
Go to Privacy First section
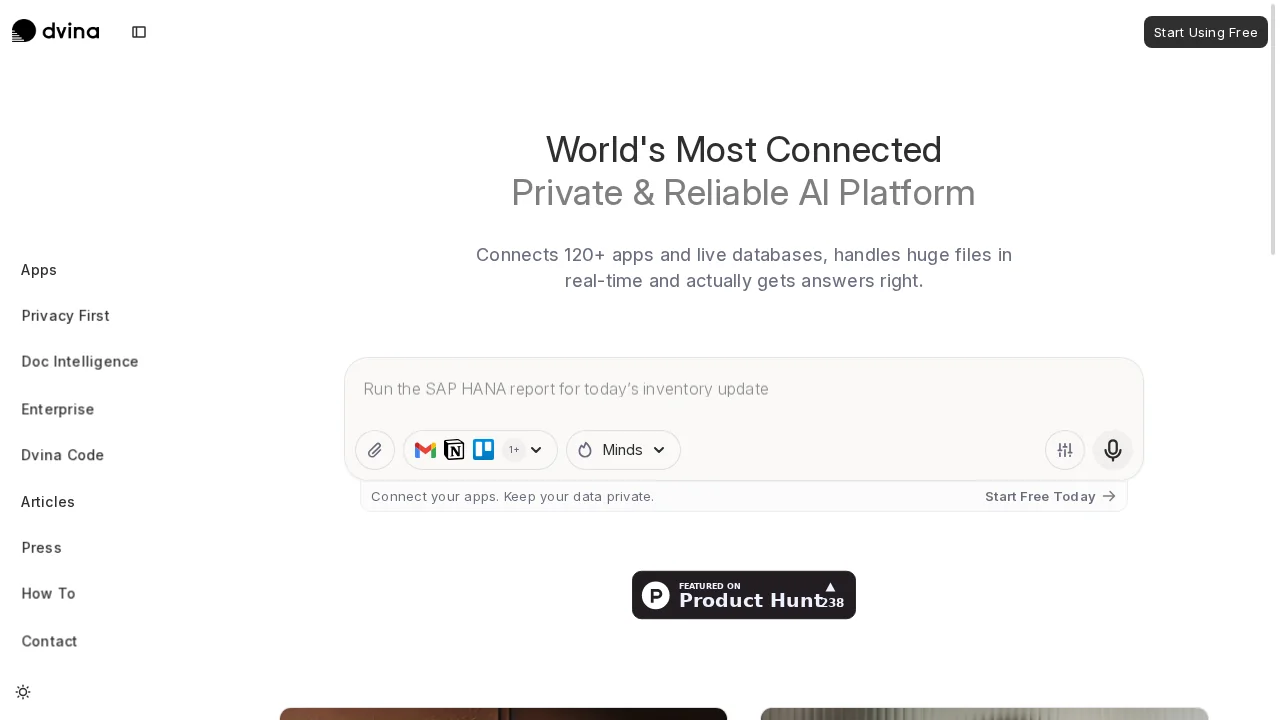pyautogui.click(x=66, y=316)
